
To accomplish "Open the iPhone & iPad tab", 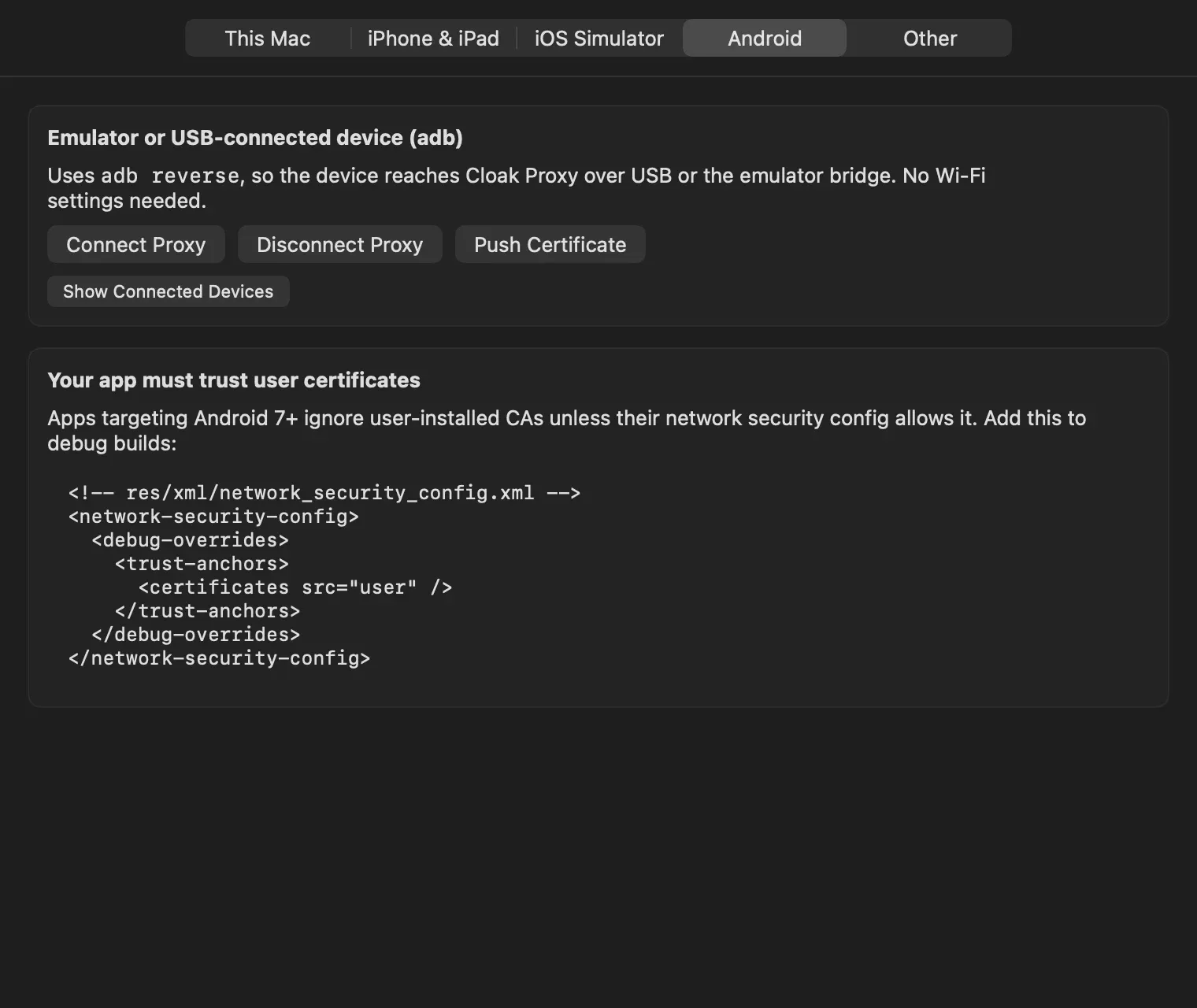I will click(x=433, y=38).
